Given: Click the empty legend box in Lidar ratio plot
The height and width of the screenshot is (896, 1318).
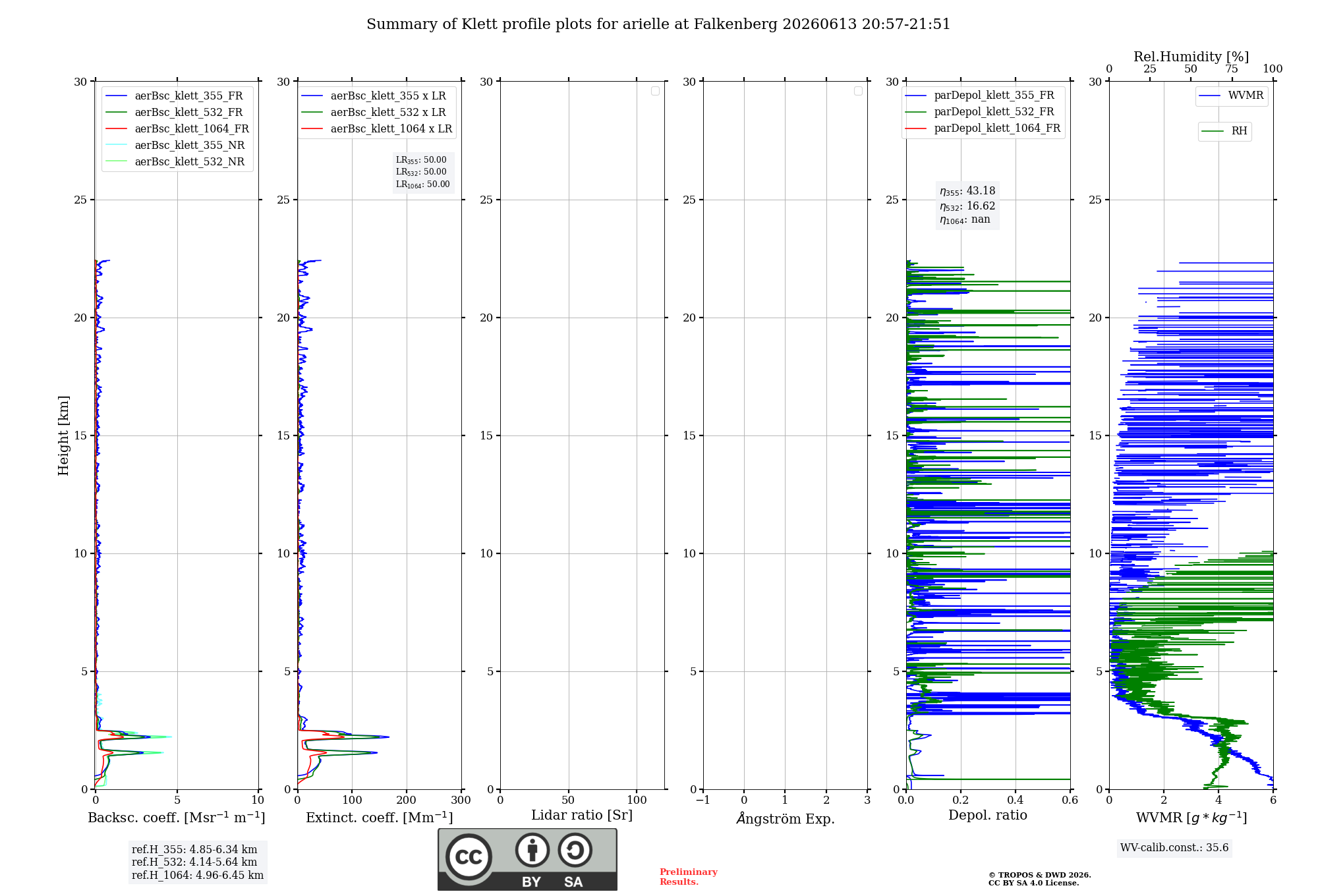Looking at the screenshot, I should (x=655, y=91).
